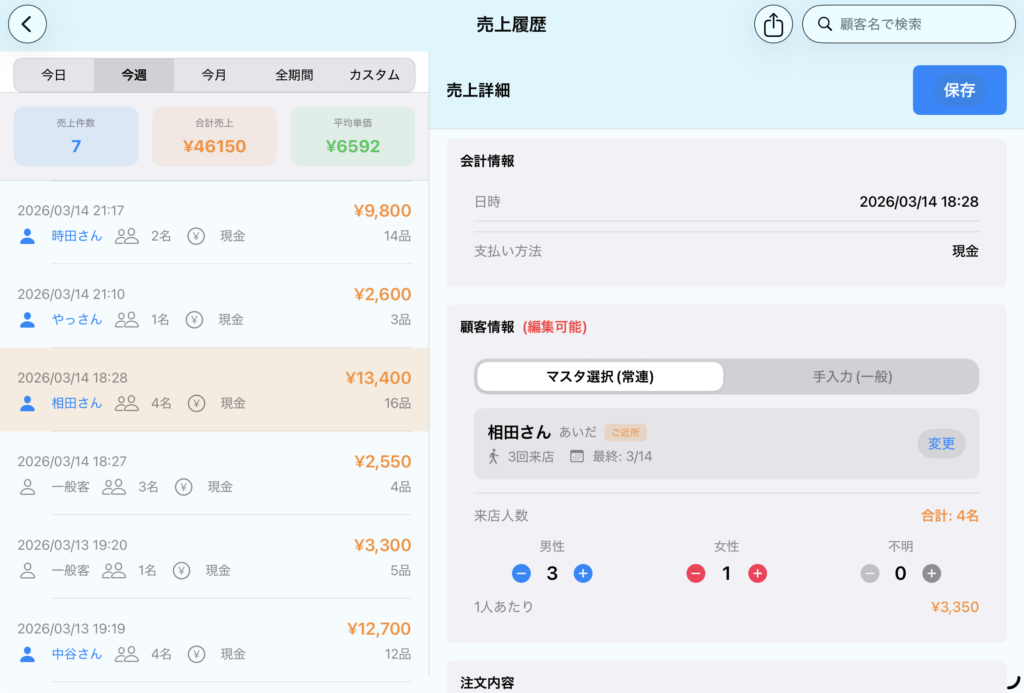This screenshot has width=1024, height=693.
Task: Open 時田さん ¥9,800 sale entry
Action: 214,223
